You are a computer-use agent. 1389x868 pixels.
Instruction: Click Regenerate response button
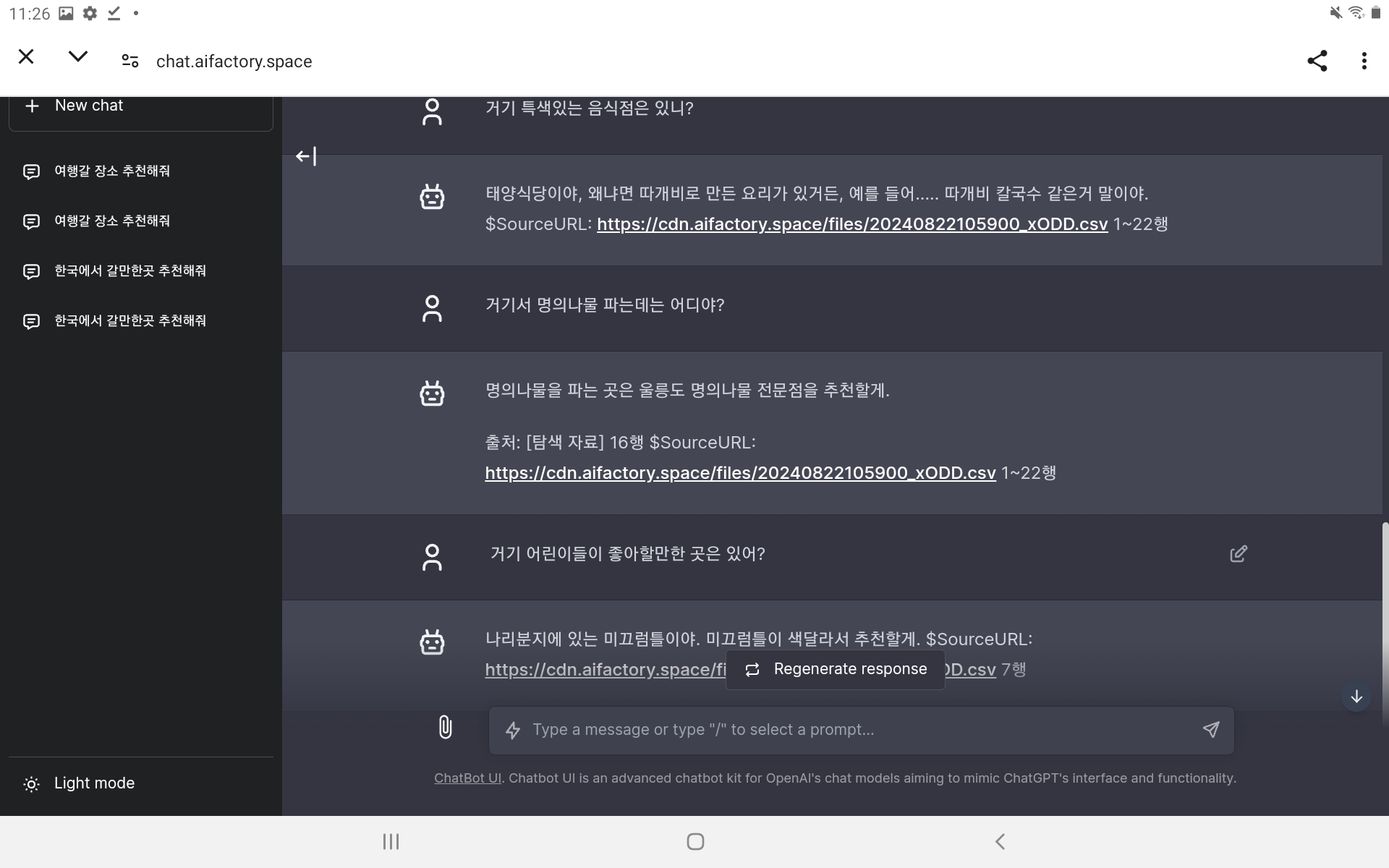pos(836,669)
